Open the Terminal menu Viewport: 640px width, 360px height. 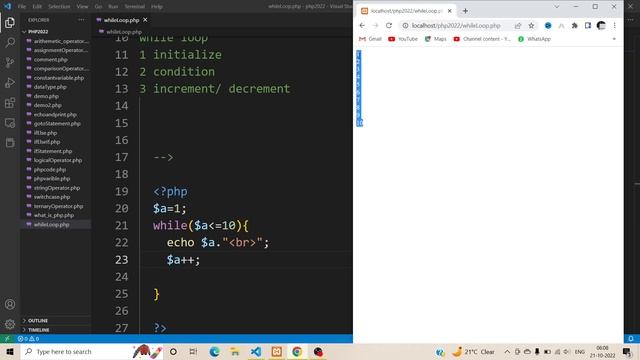click(135, 7)
